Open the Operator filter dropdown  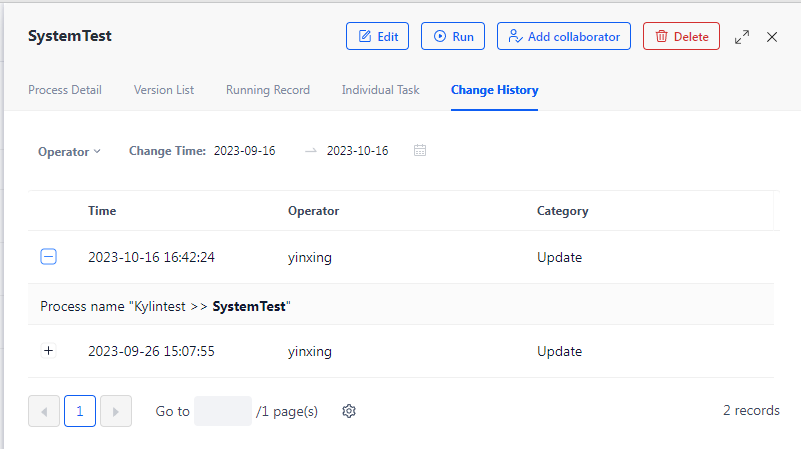click(x=69, y=152)
